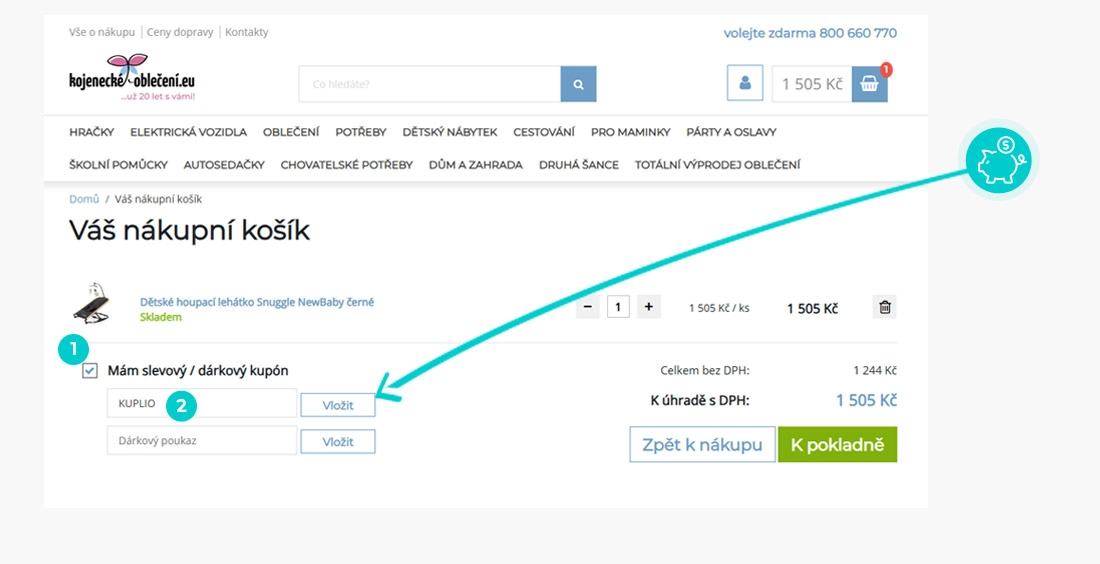Open the shopping basket icon
Image resolution: width=1100 pixels, height=564 pixels.
pyautogui.click(x=869, y=84)
